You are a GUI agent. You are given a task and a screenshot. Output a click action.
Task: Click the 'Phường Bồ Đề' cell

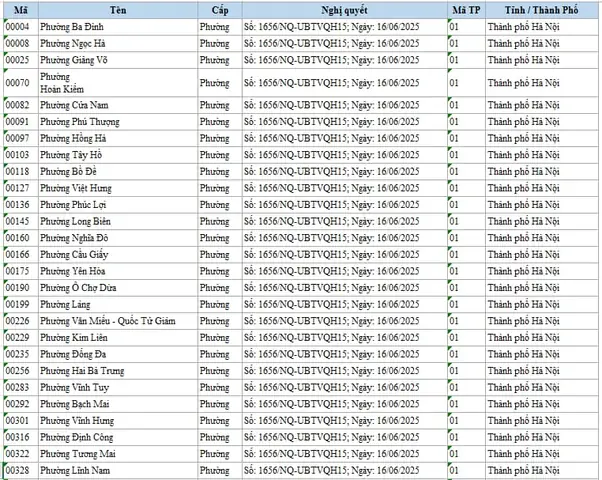click(x=118, y=171)
